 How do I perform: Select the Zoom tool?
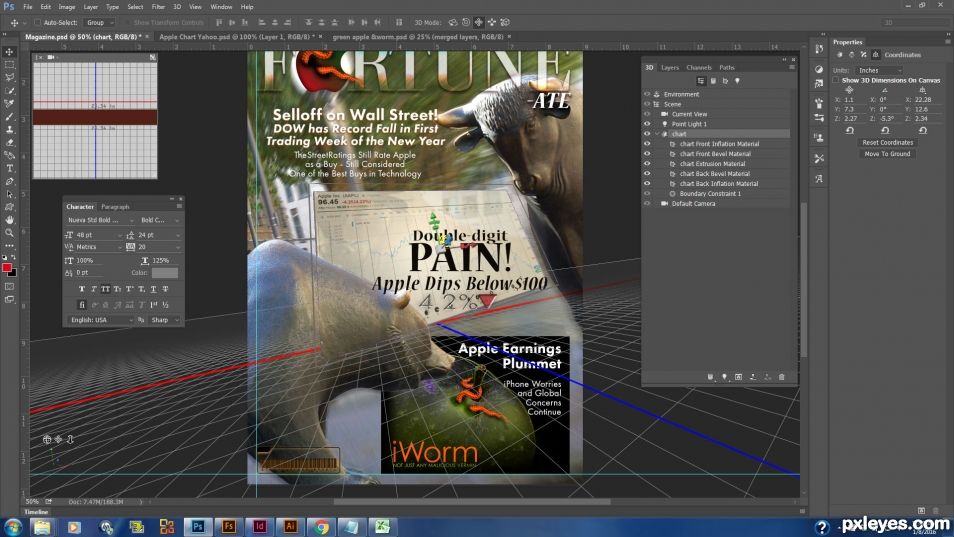(x=9, y=232)
